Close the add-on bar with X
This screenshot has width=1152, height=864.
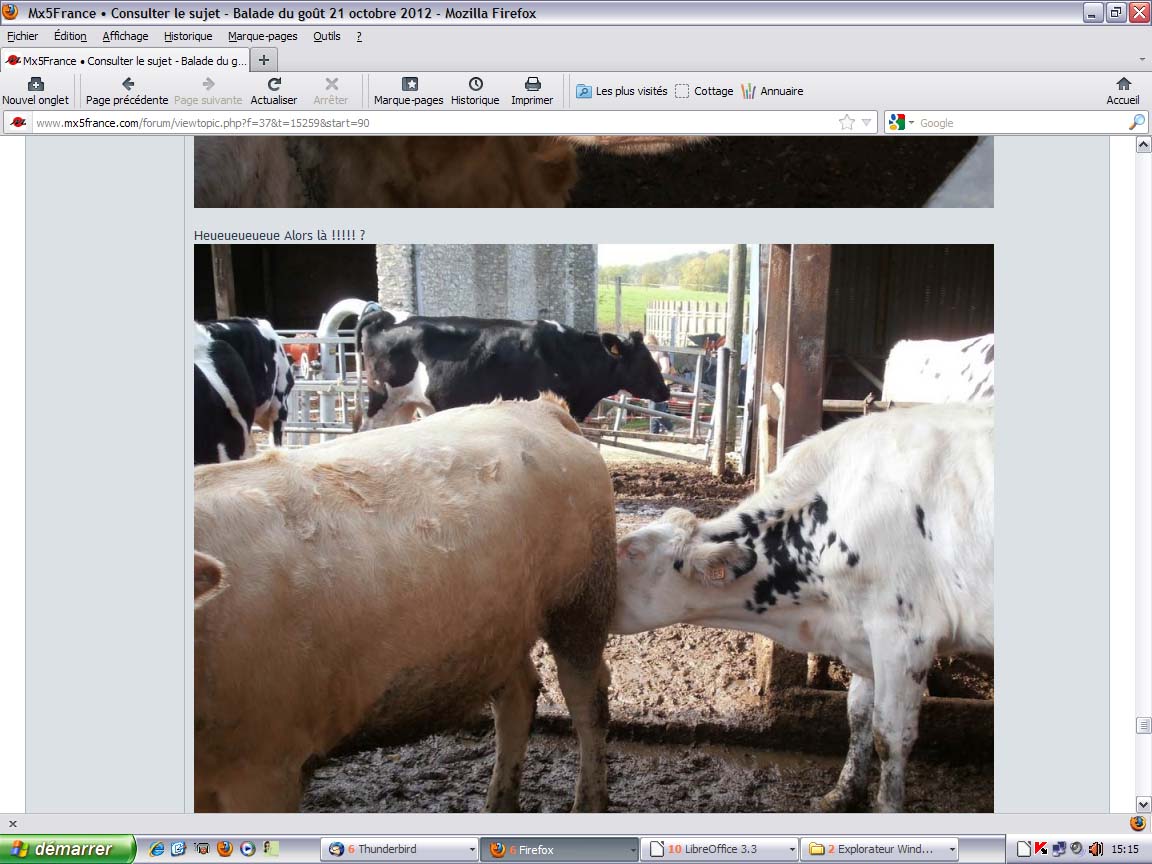click(12, 824)
